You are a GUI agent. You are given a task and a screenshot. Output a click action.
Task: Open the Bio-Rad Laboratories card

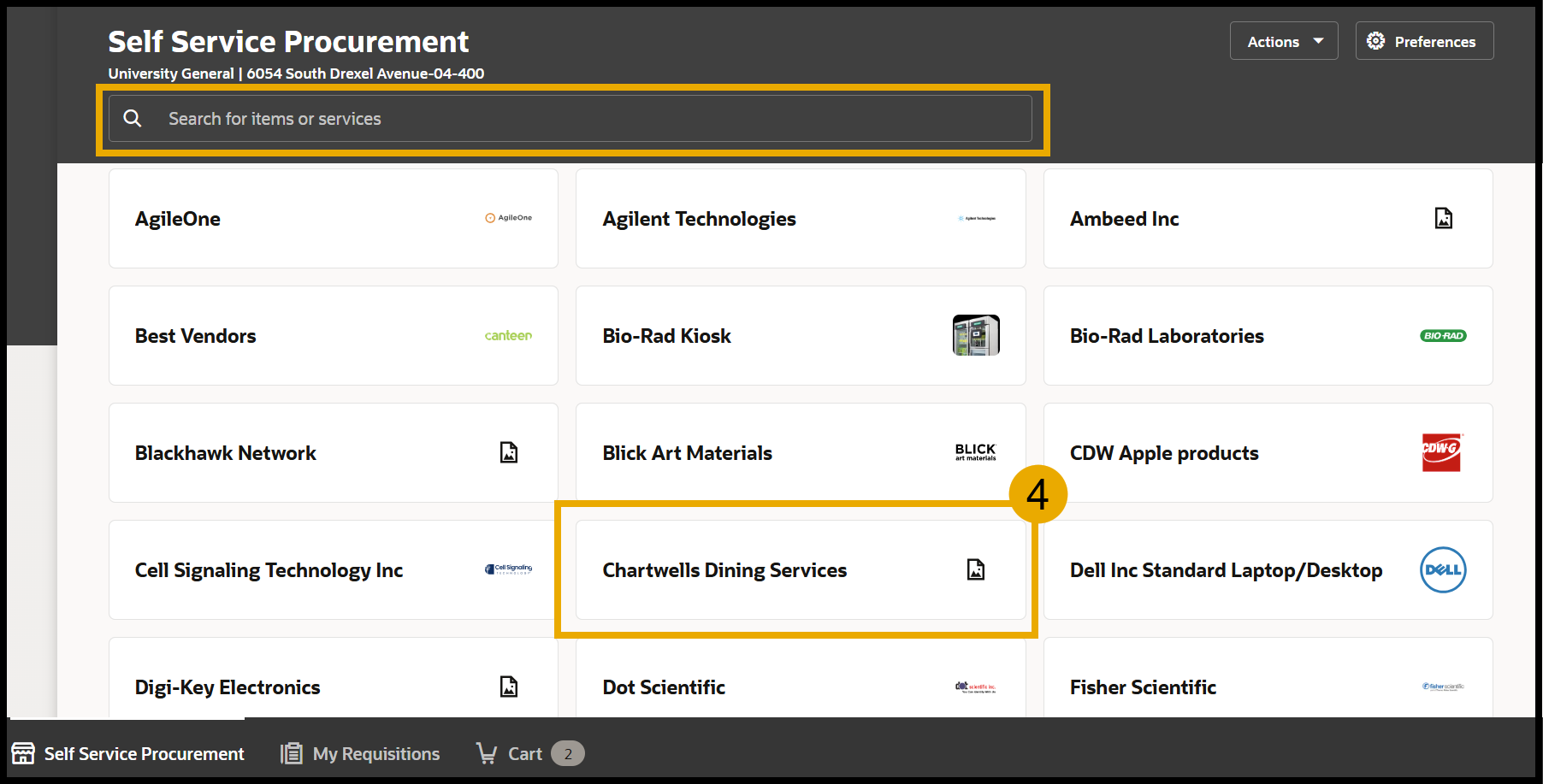click(1268, 335)
